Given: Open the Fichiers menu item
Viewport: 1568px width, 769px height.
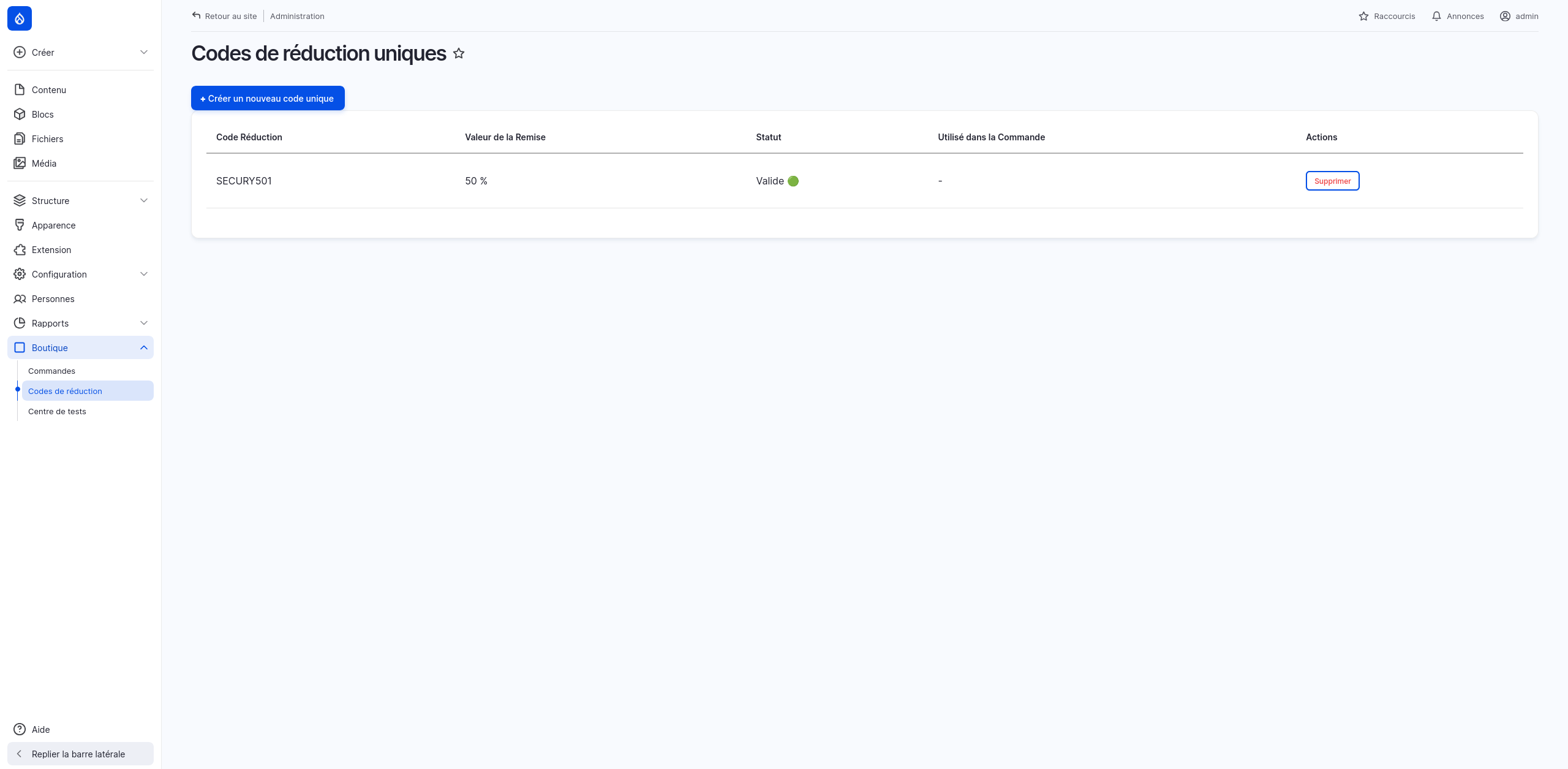Looking at the screenshot, I should tap(80, 138).
